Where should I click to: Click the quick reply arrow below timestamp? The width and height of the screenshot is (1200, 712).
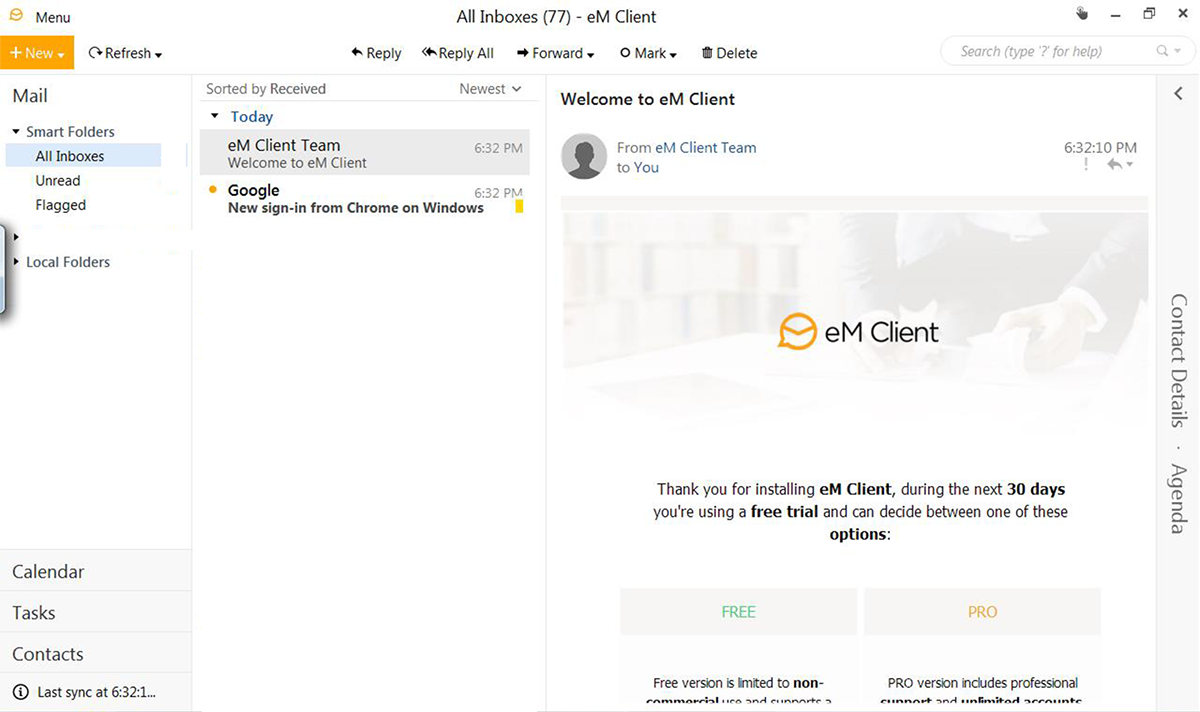[x=1115, y=165]
